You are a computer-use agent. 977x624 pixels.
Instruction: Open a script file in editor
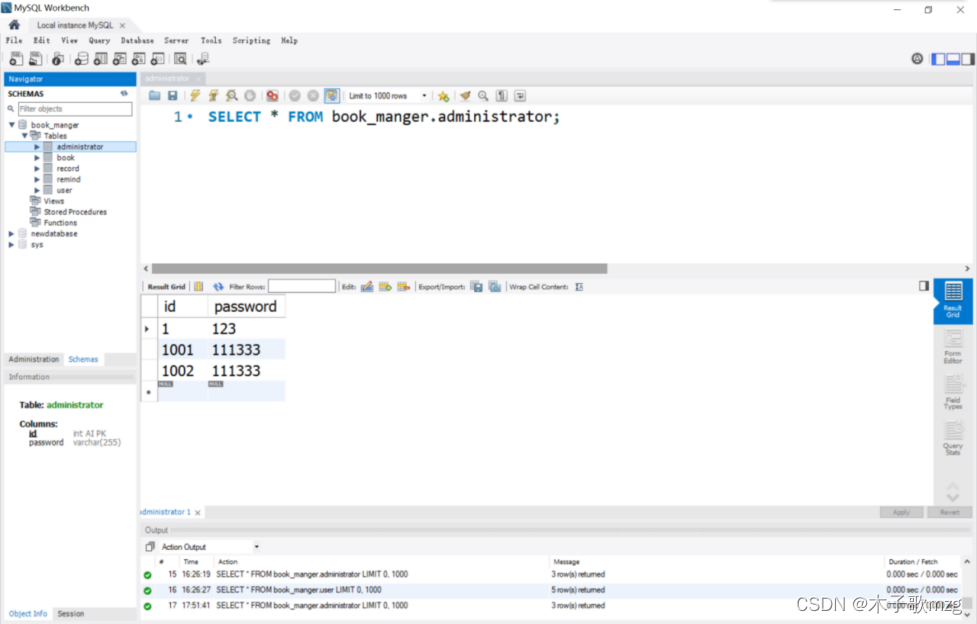(155, 95)
